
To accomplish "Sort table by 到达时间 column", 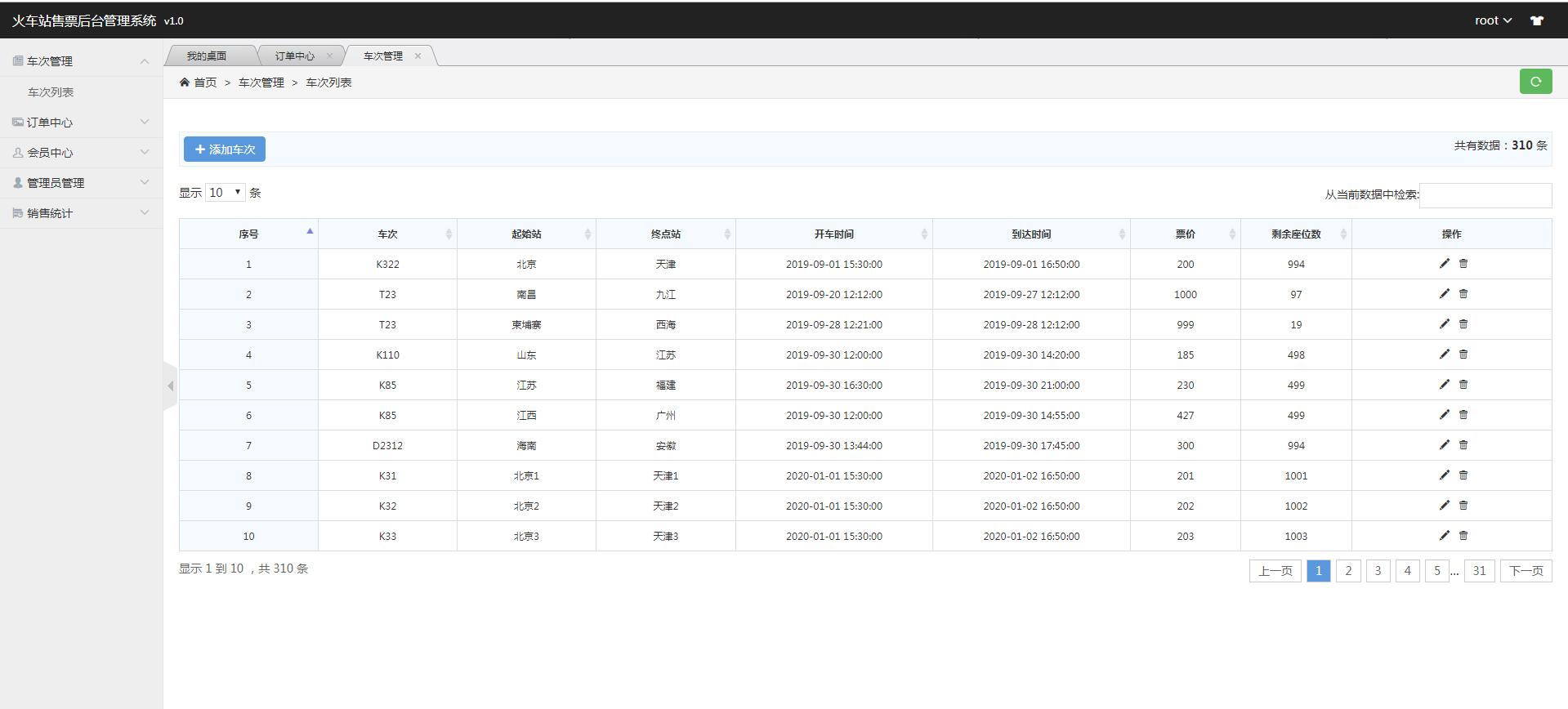I will pos(1031,234).
